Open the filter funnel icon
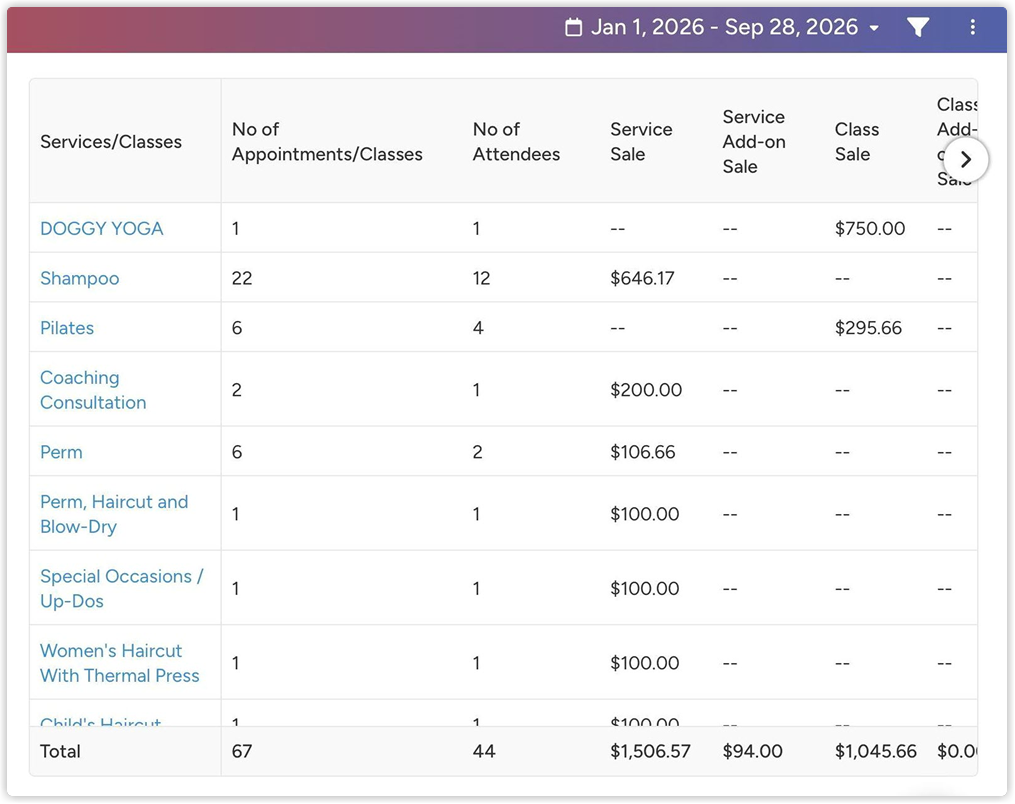Image resolution: width=1015 pixels, height=804 pixels. pos(917,27)
